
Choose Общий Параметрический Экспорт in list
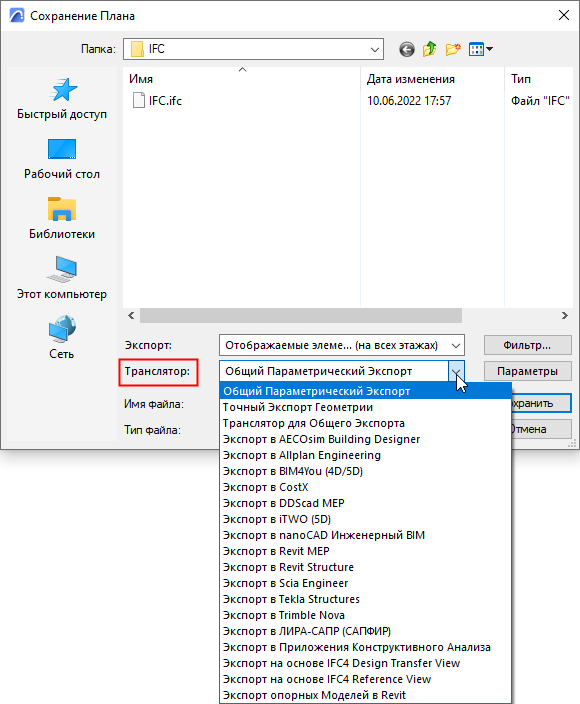pyautogui.click(x=365, y=391)
